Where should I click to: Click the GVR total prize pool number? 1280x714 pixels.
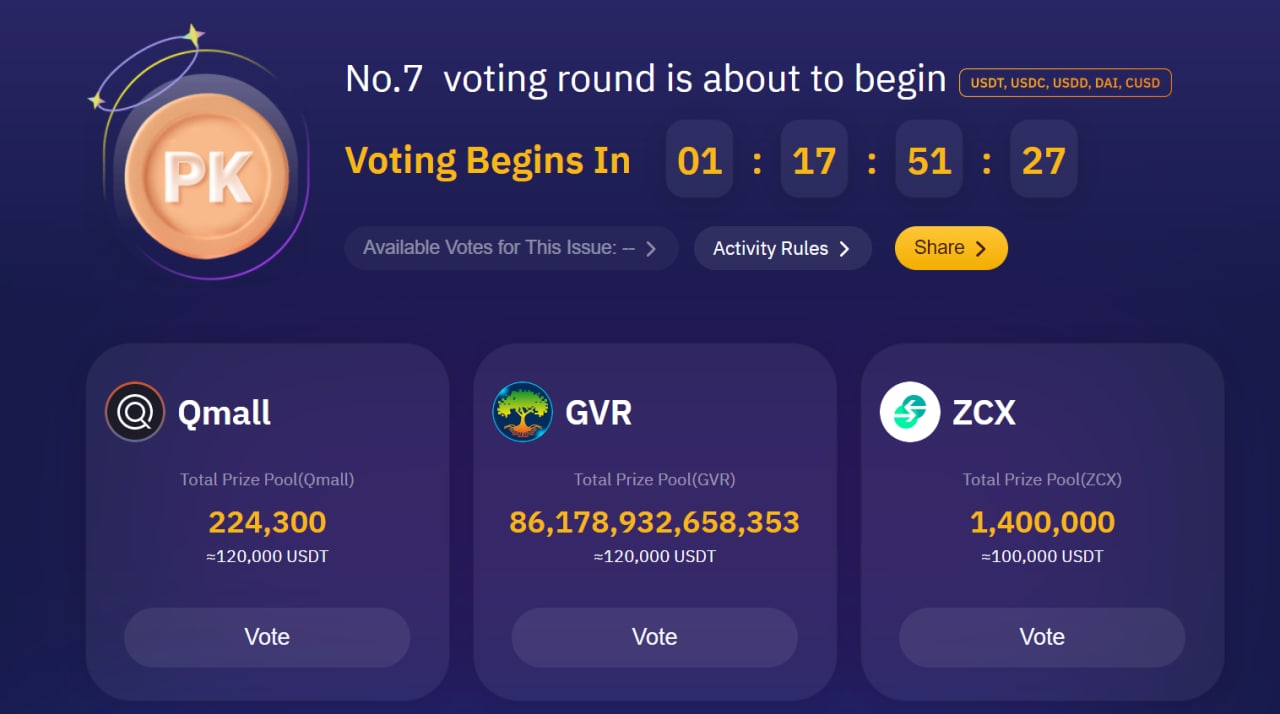(x=654, y=522)
